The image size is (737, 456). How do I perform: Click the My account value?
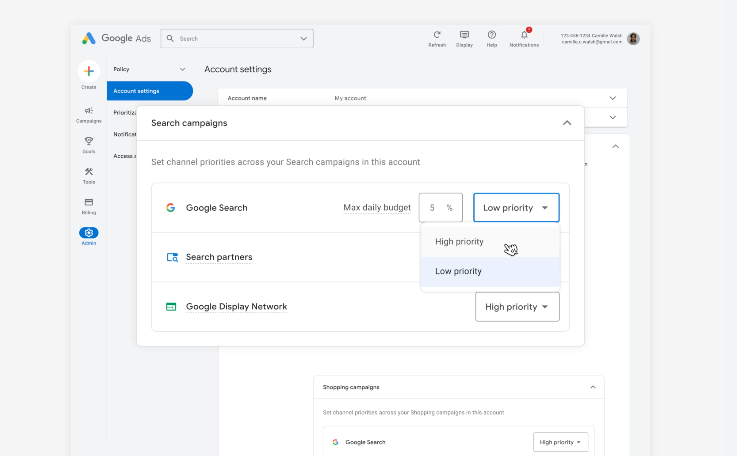(350, 98)
